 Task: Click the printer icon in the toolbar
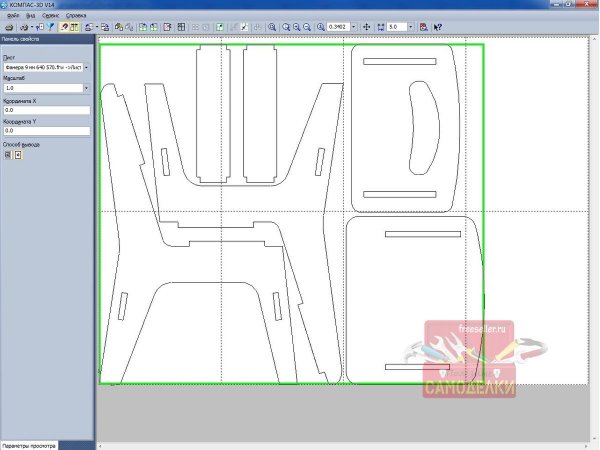9,27
